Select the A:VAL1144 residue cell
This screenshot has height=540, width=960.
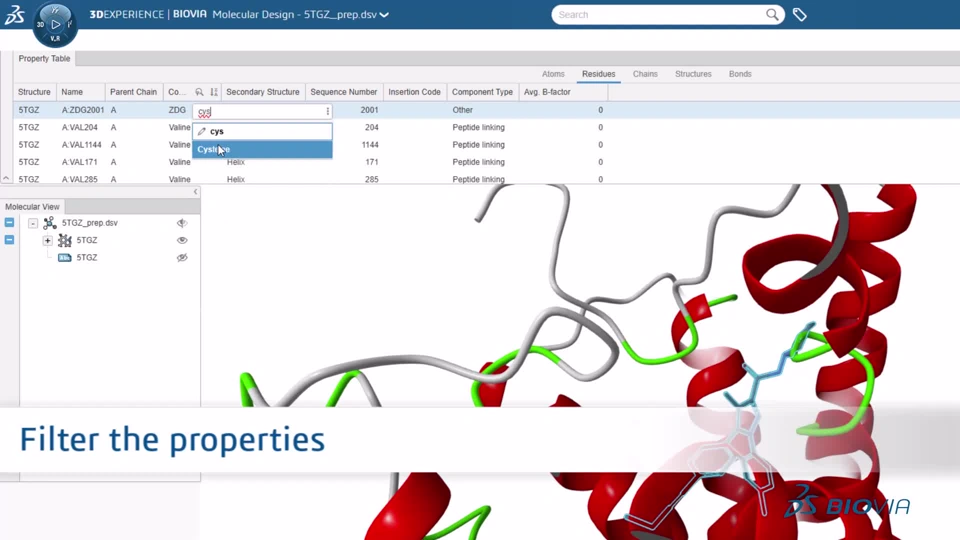coord(81,144)
